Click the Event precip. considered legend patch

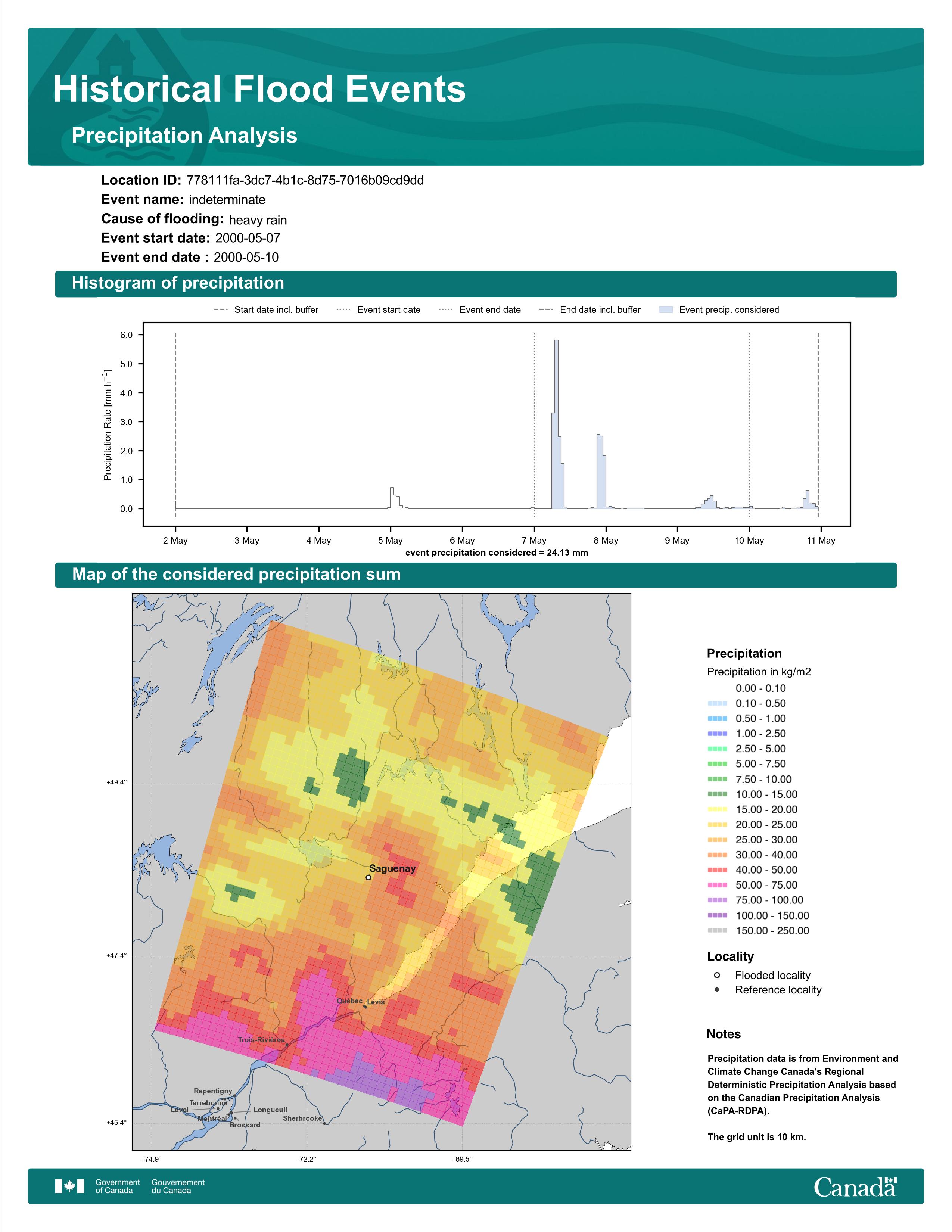[666, 310]
